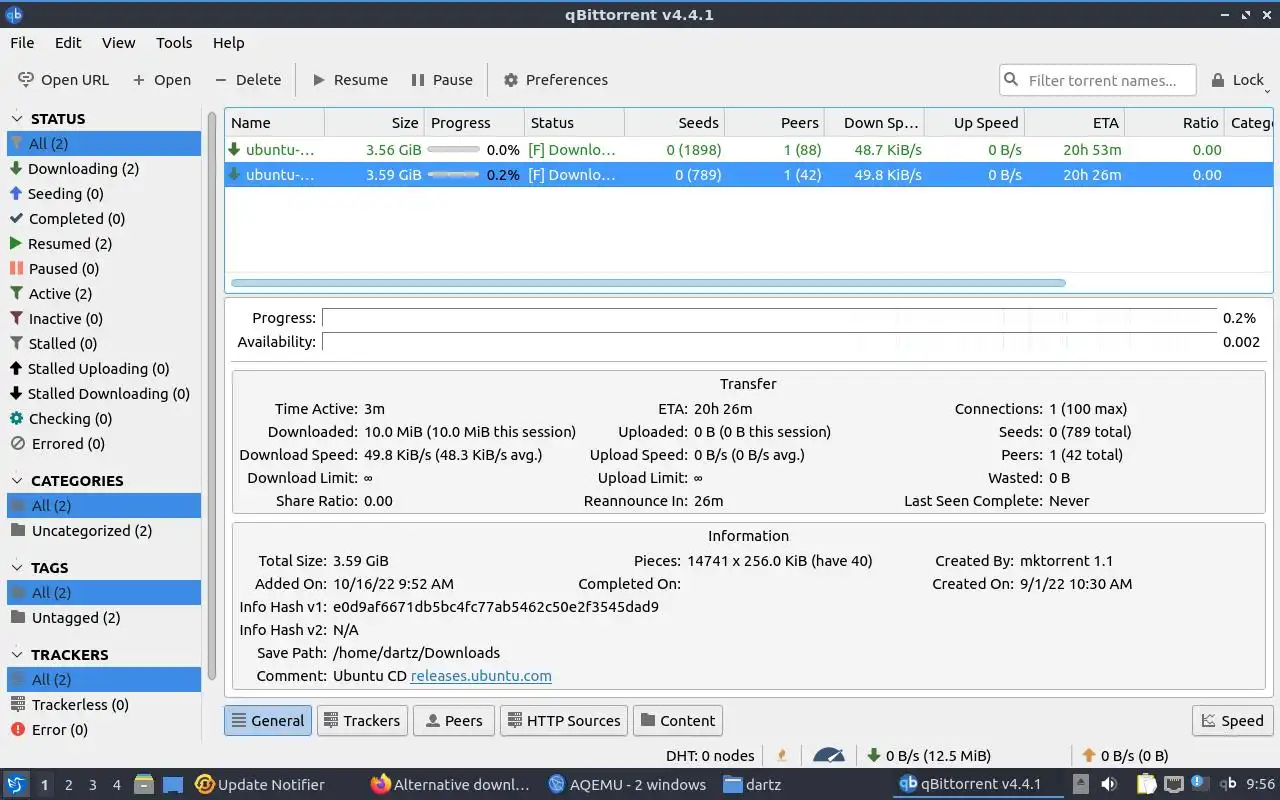This screenshot has height=800, width=1280.
Task: Select Untagged (2) tag filter
Action: [104, 618]
